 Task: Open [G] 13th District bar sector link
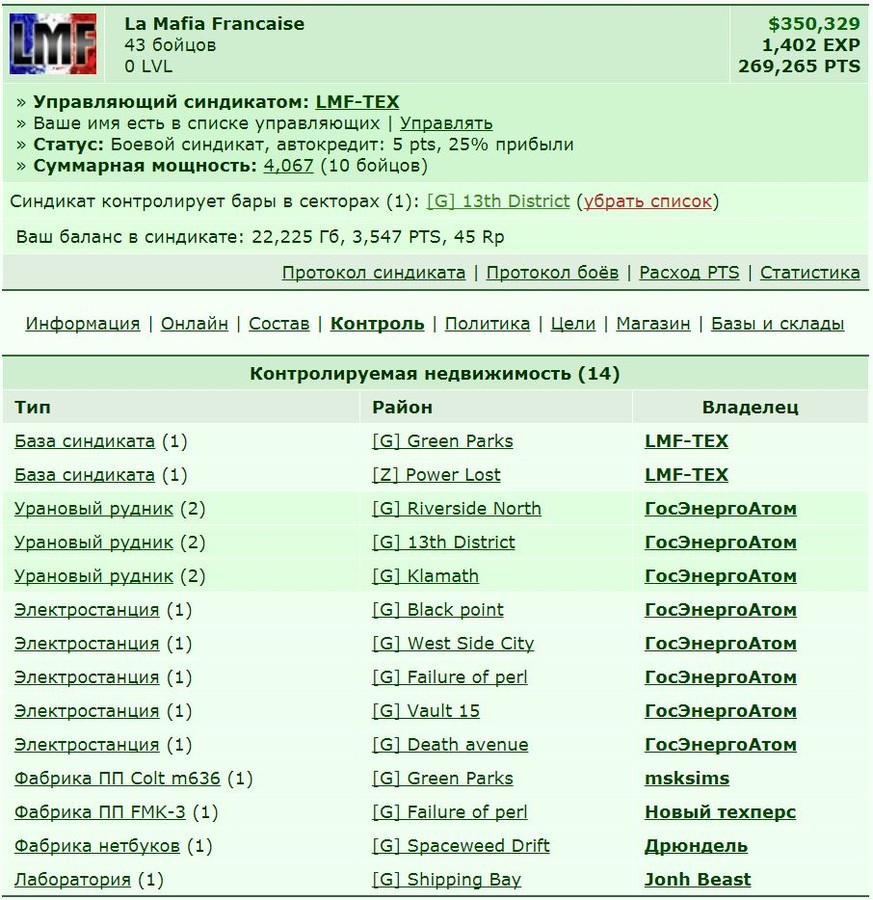(498, 201)
